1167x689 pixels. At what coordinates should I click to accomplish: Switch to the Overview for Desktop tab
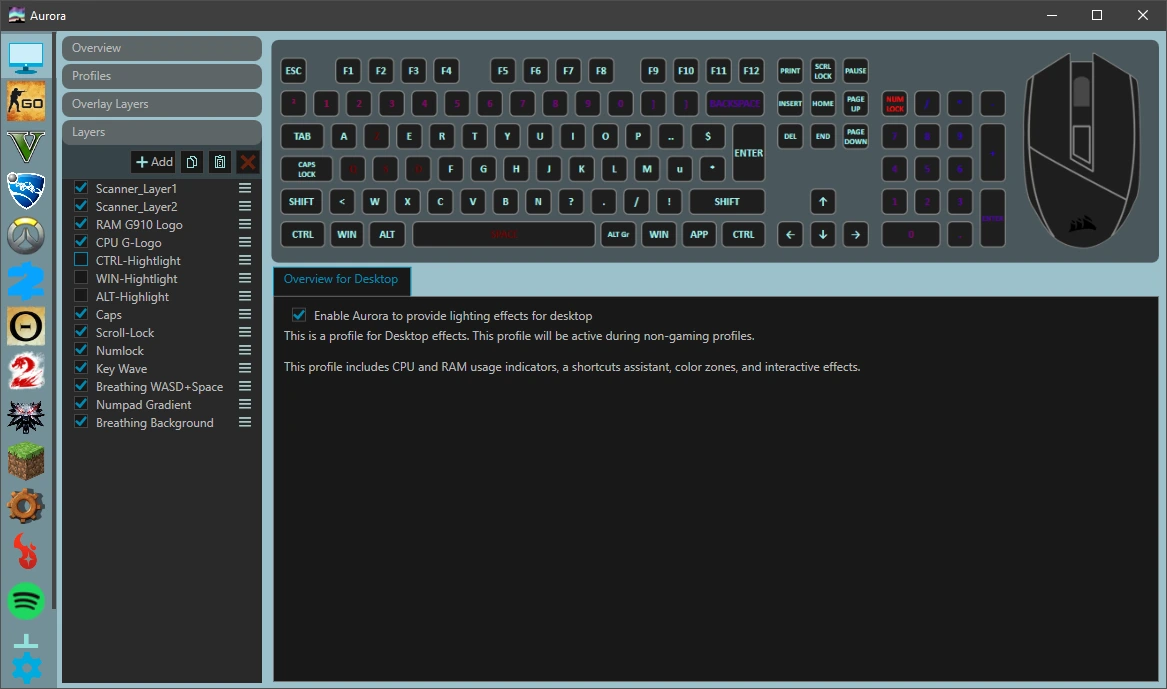[x=341, y=280]
